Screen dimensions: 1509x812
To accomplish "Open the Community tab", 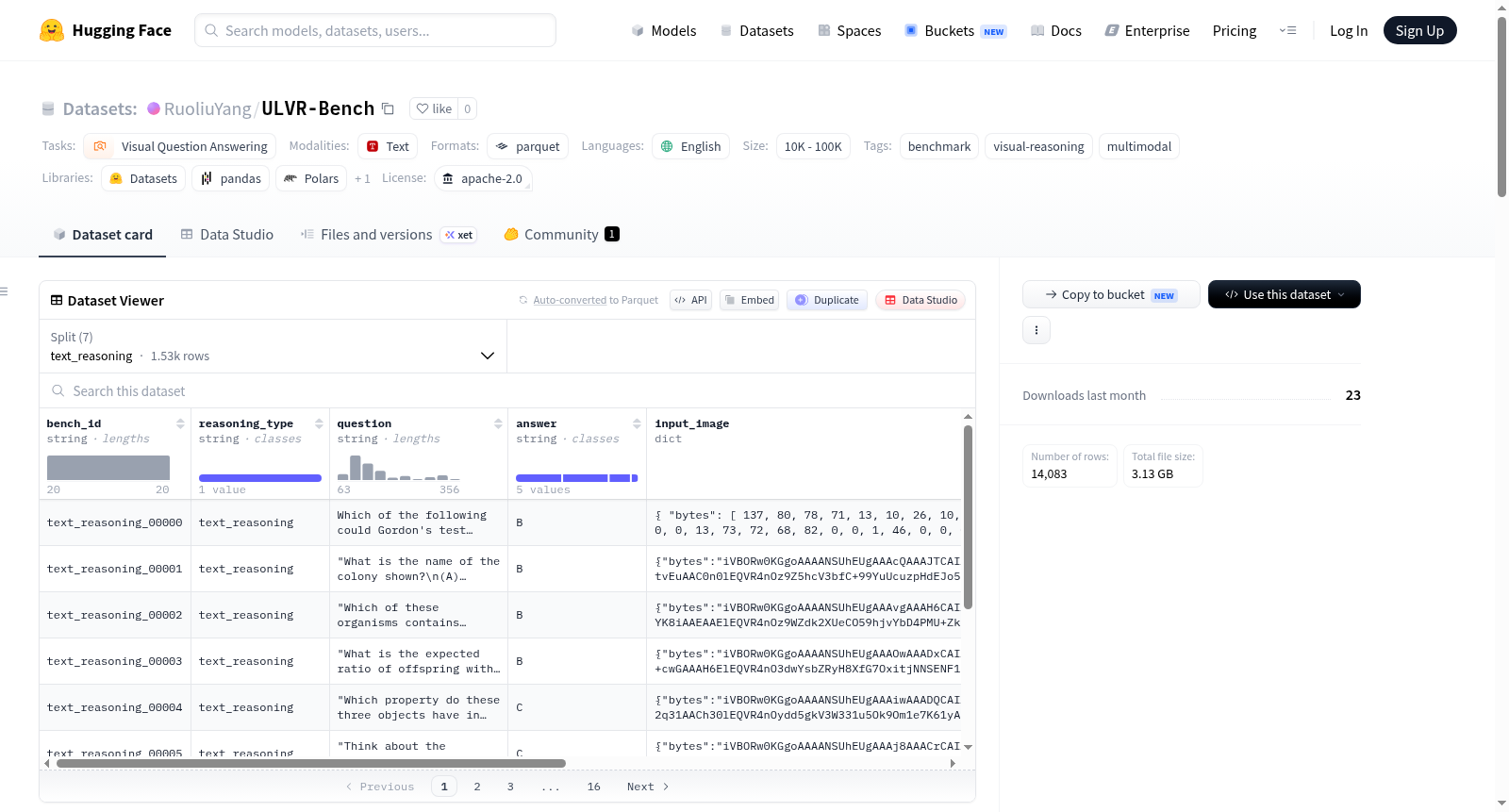I will pos(561,235).
